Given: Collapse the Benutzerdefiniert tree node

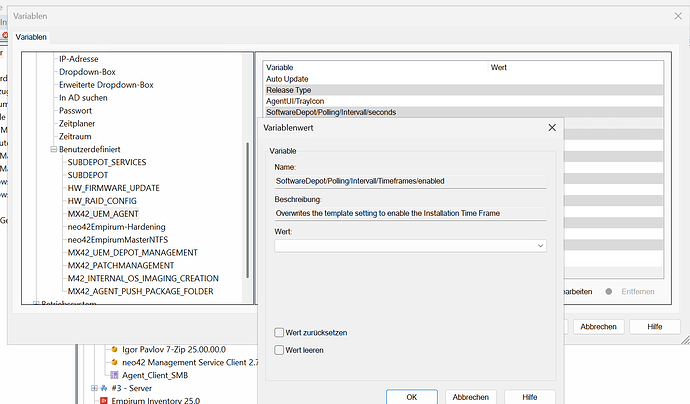Looking at the screenshot, I should [x=52, y=149].
